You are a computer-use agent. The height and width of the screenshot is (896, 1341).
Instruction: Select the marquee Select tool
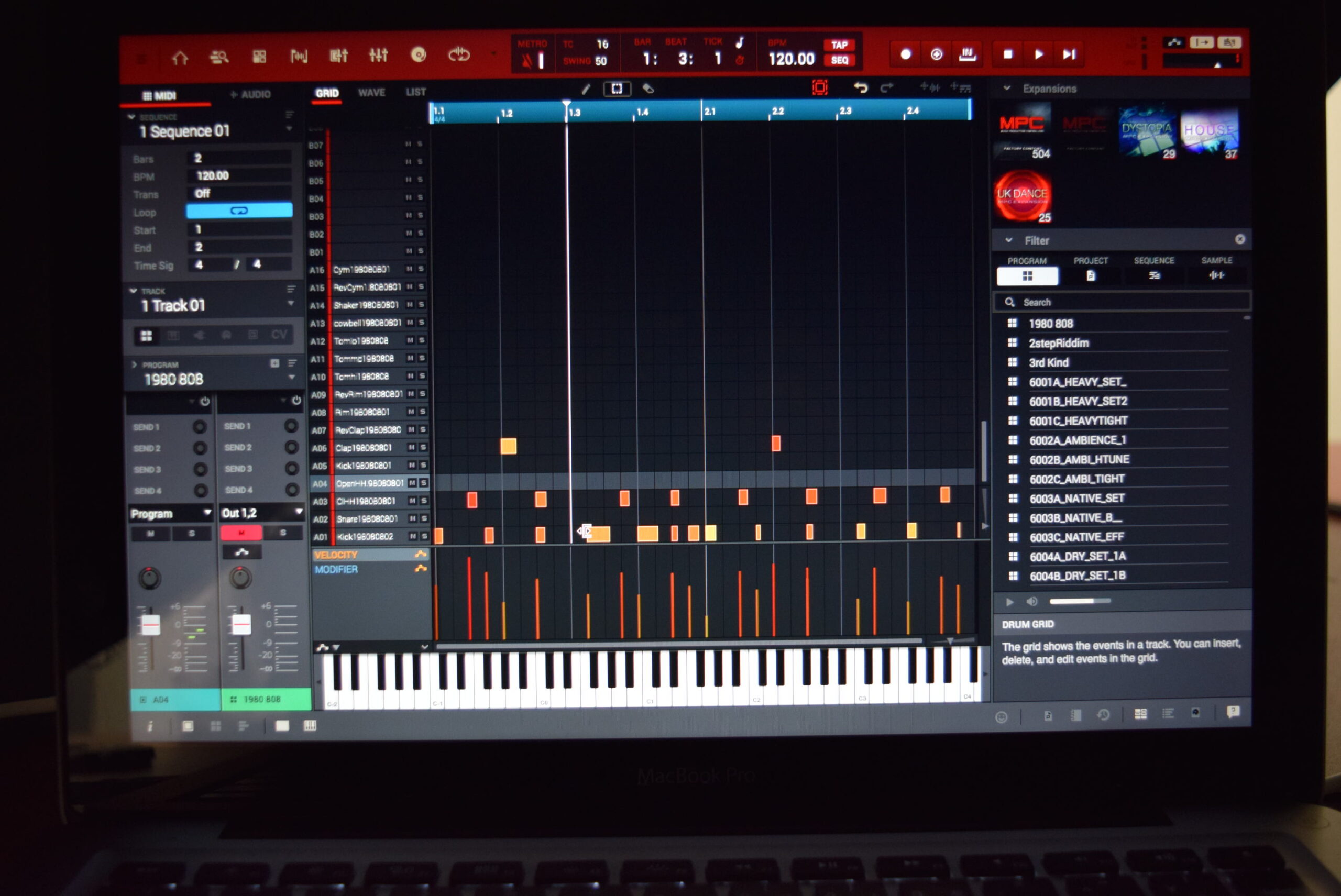617,89
